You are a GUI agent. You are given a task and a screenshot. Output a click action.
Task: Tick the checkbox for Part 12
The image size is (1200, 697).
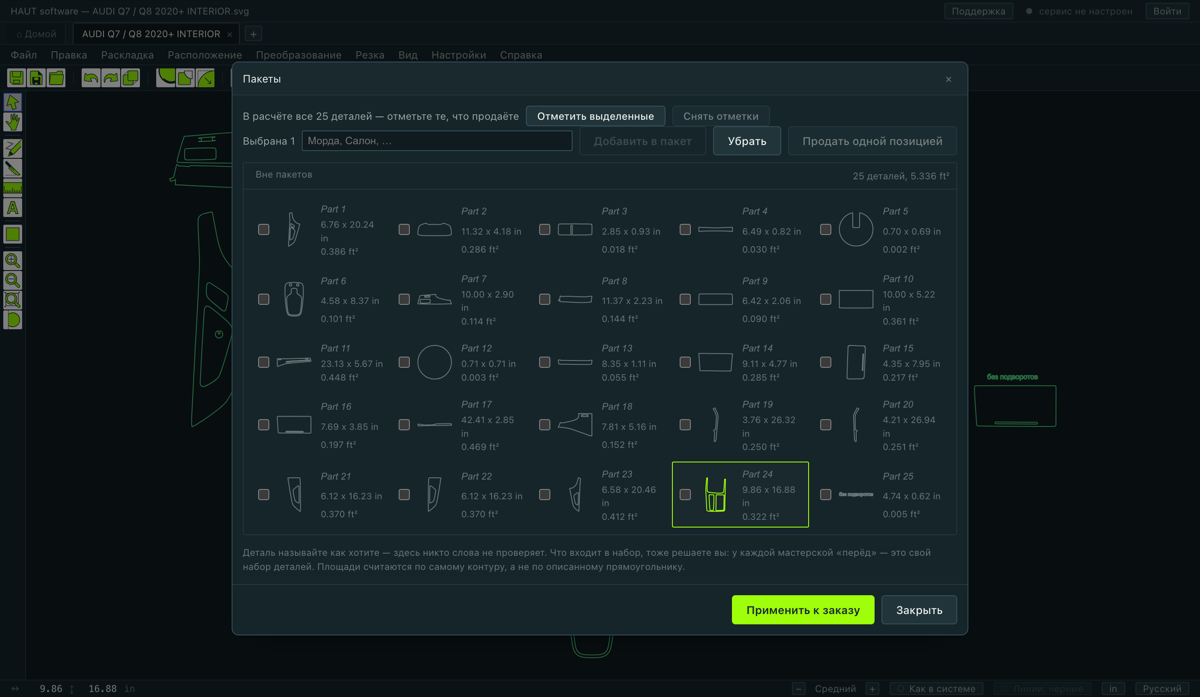404,362
